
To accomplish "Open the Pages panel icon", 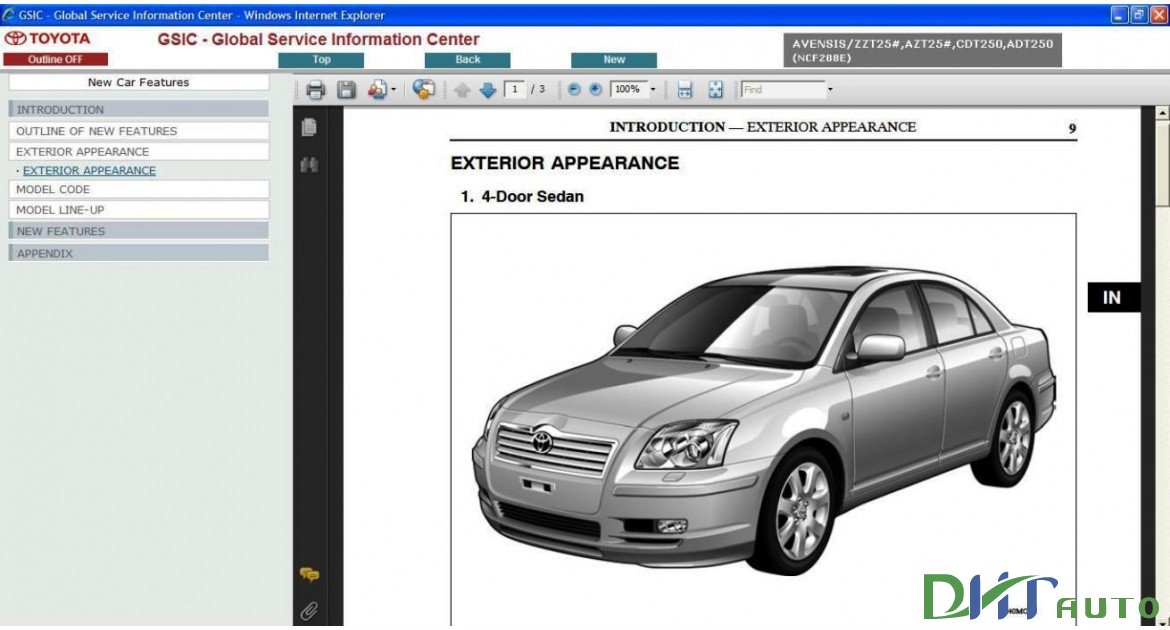I will tap(310, 127).
